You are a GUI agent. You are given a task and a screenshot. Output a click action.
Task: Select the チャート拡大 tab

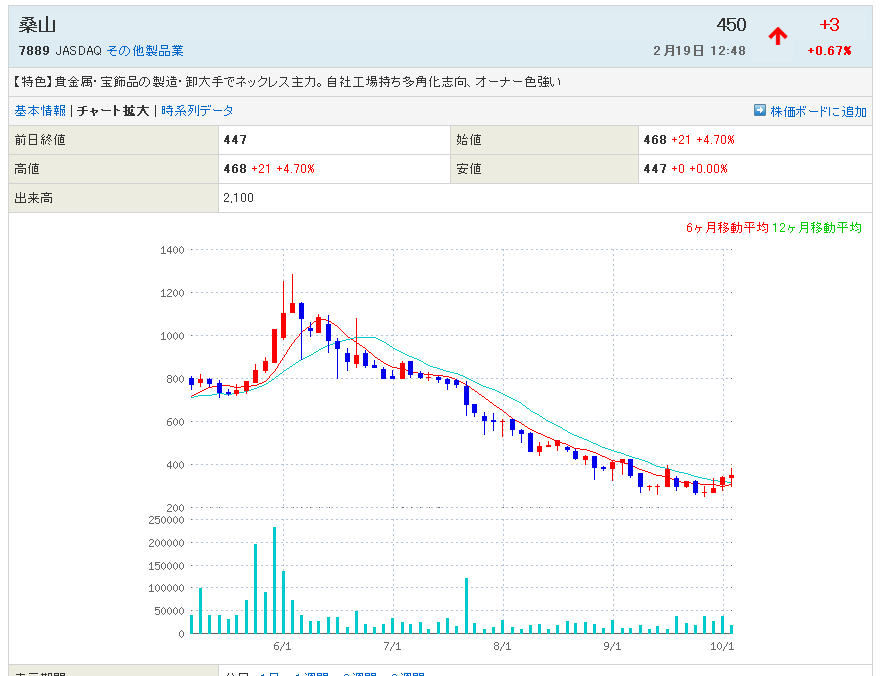click(113, 111)
